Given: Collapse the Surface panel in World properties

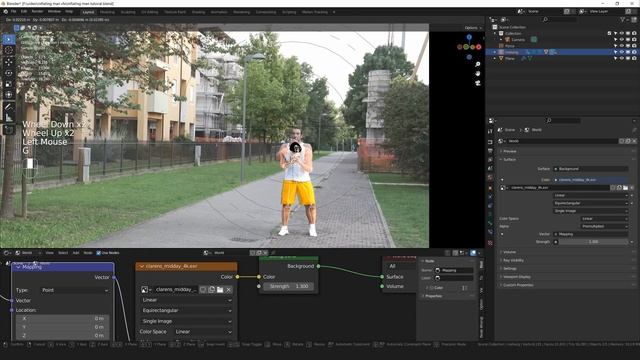Looking at the screenshot, I should pyautogui.click(x=509, y=160).
